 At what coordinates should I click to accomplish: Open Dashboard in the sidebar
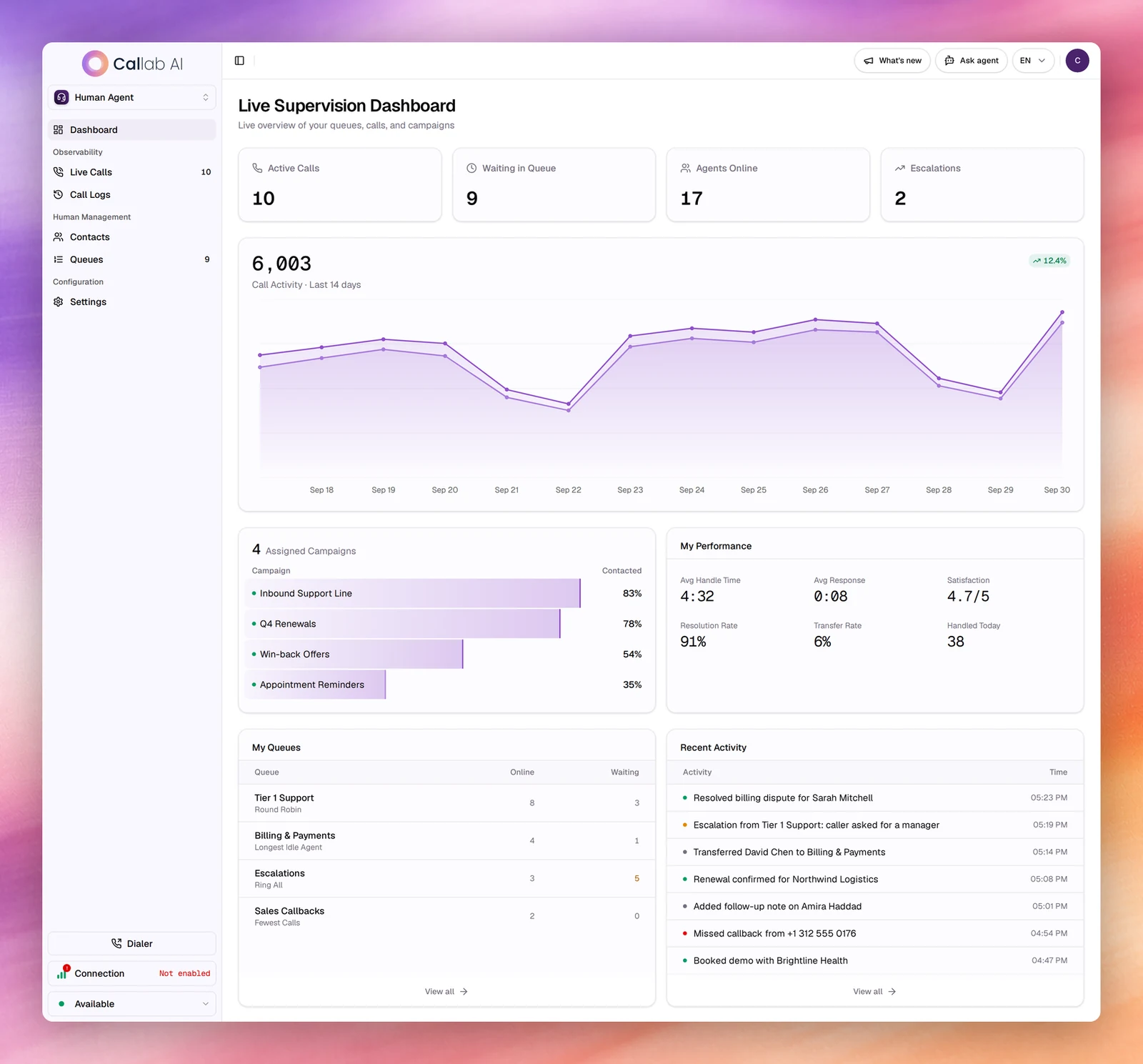[x=132, y=130]
